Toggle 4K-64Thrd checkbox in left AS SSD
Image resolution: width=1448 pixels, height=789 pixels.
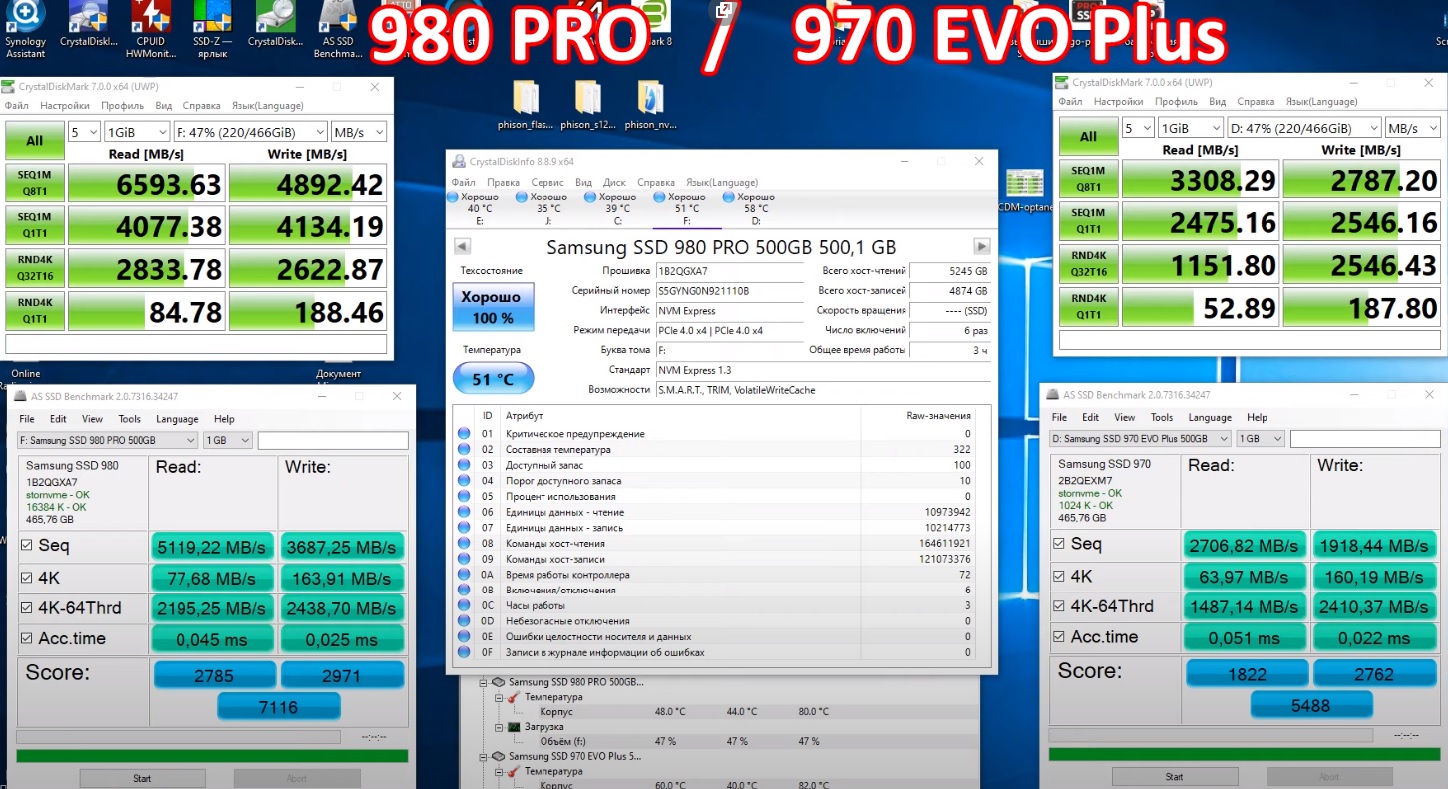(27, 608)
